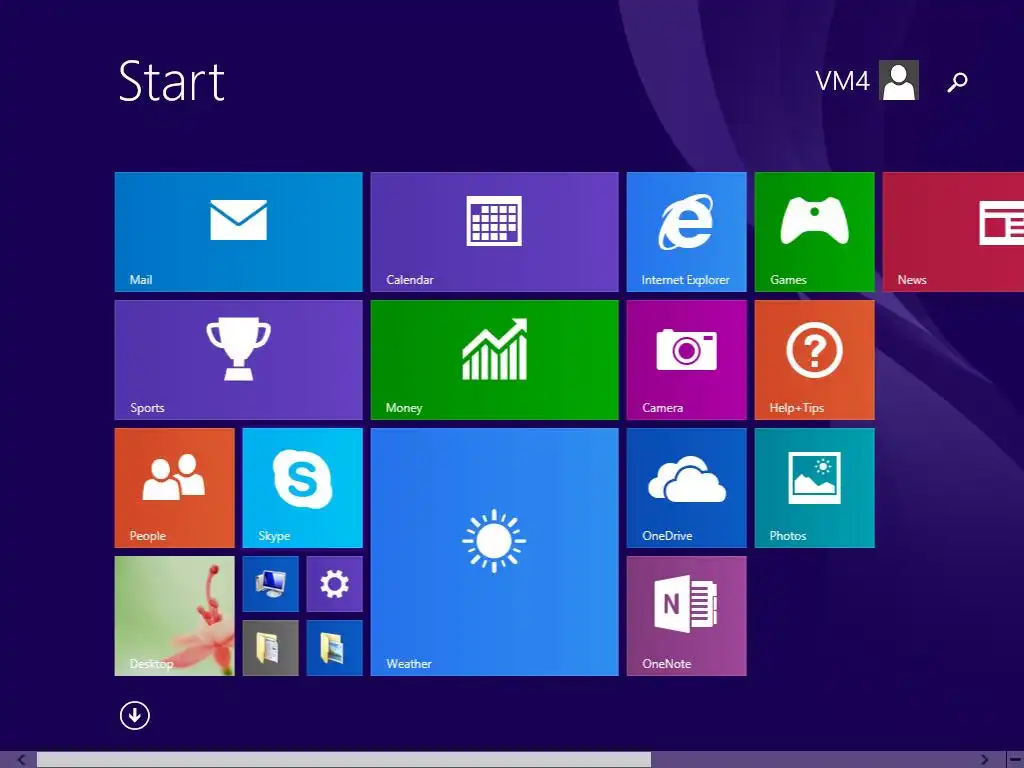Open the VM4 user account picture
The image size is (1024, 768).
click(x=899, y=80)
